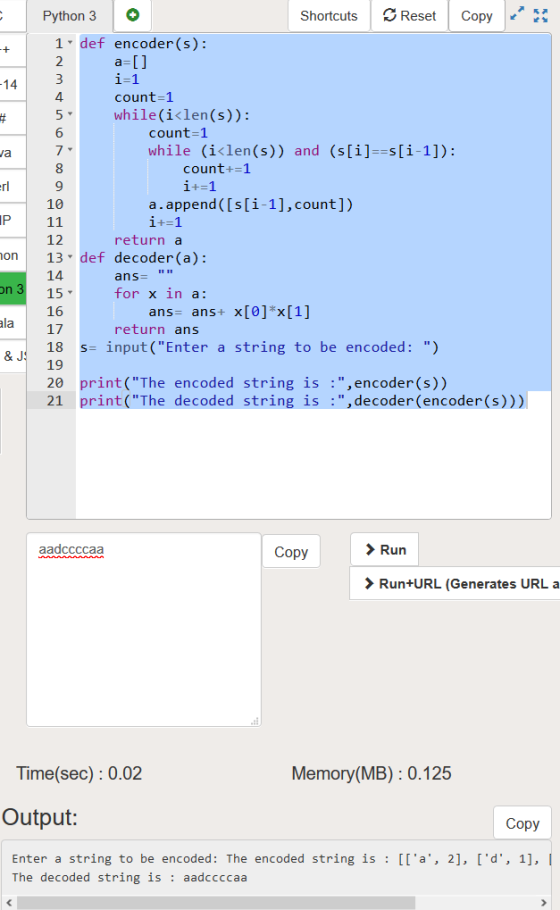Add a new file with green plus icon
560x910 pixels.
coord(132,15)
